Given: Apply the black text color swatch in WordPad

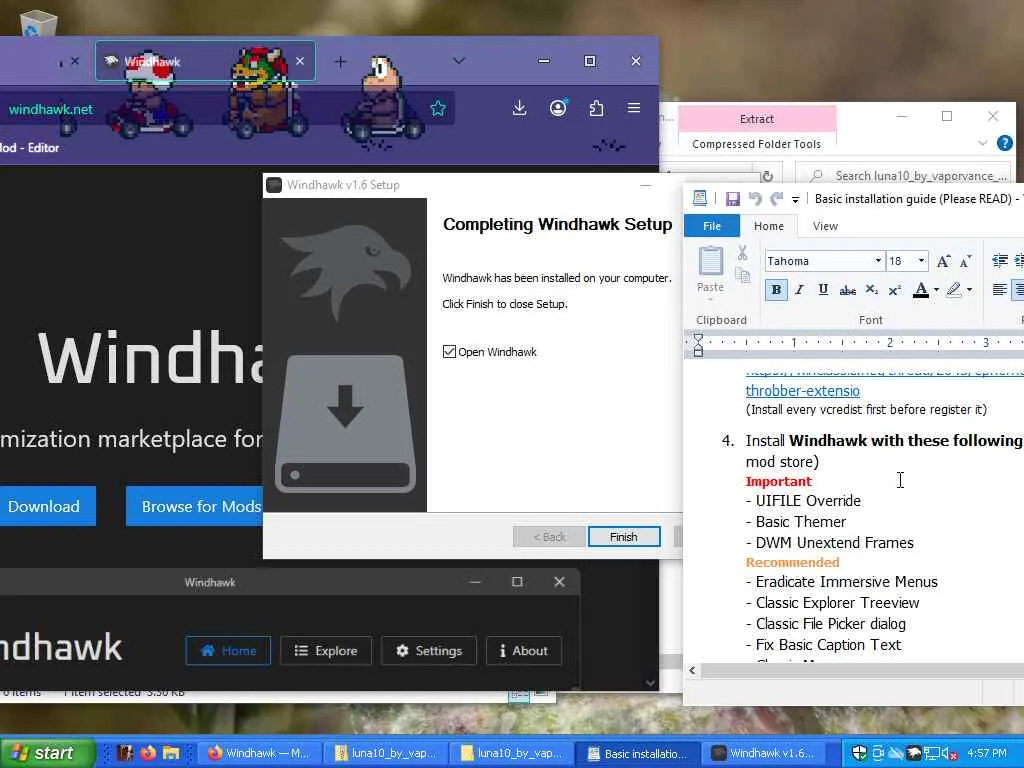Looking at the screenshot, I should point(921,290).
